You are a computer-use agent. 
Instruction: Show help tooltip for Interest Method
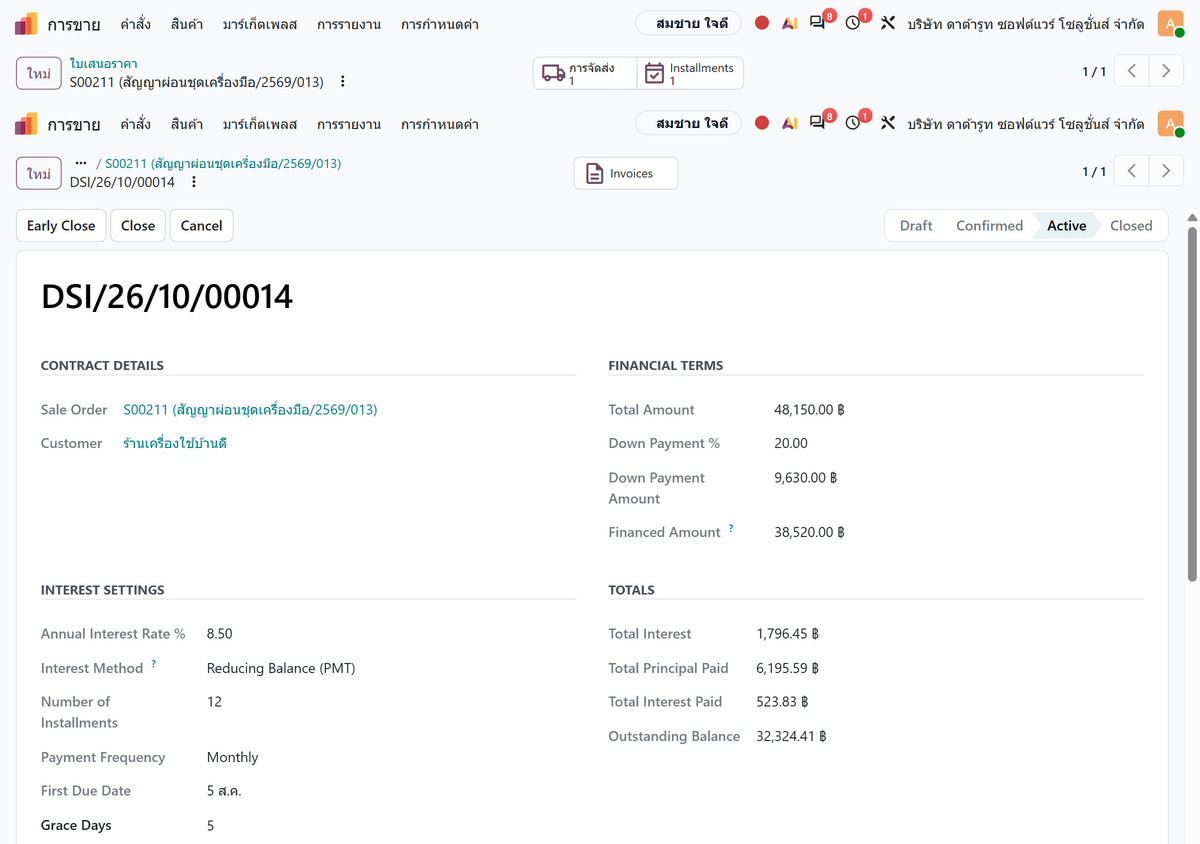point(154,663)
